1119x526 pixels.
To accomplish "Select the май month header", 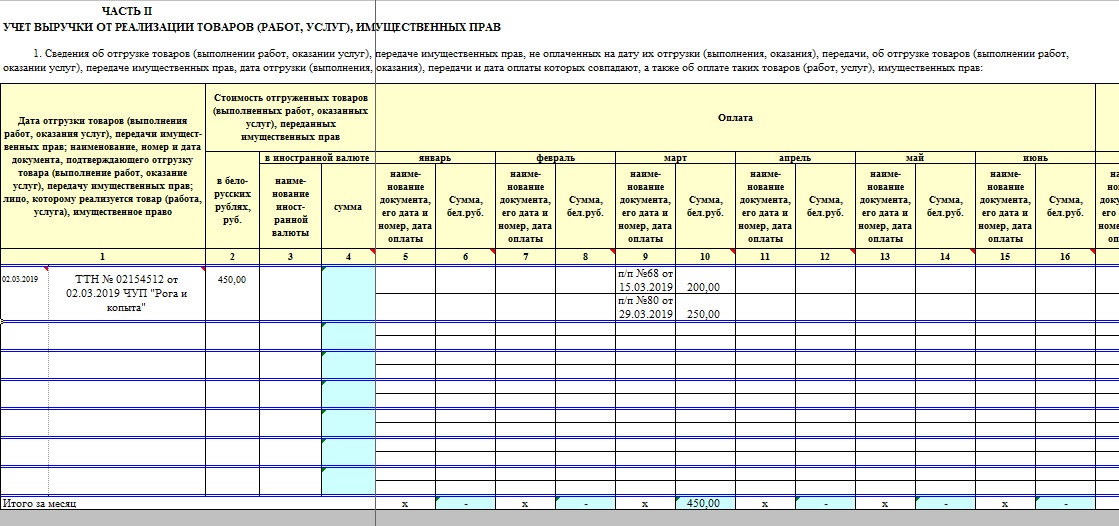I will point(915,158).
